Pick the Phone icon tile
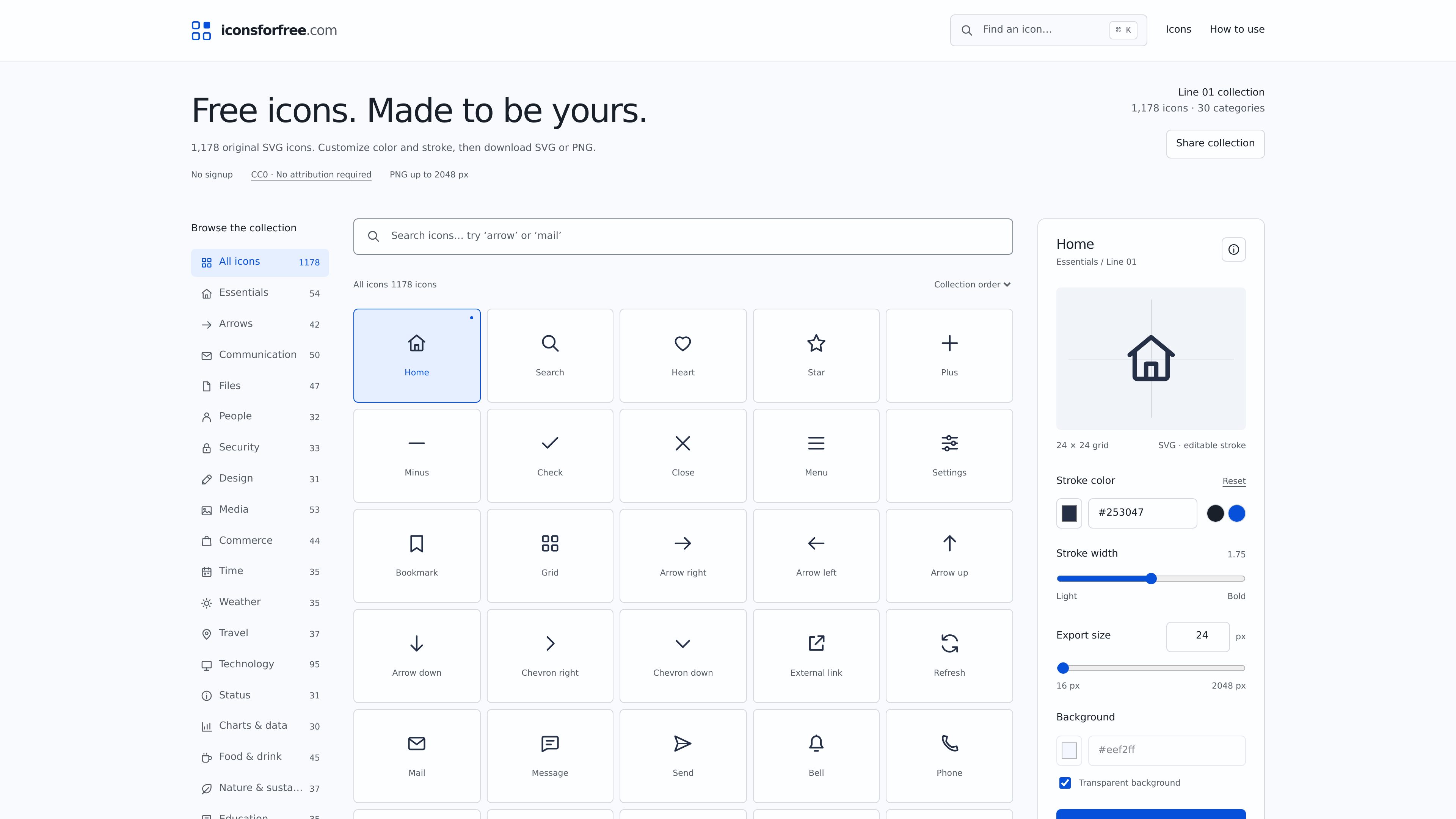The height and width of the screenshot is (819, 1456). pos(949,756)
